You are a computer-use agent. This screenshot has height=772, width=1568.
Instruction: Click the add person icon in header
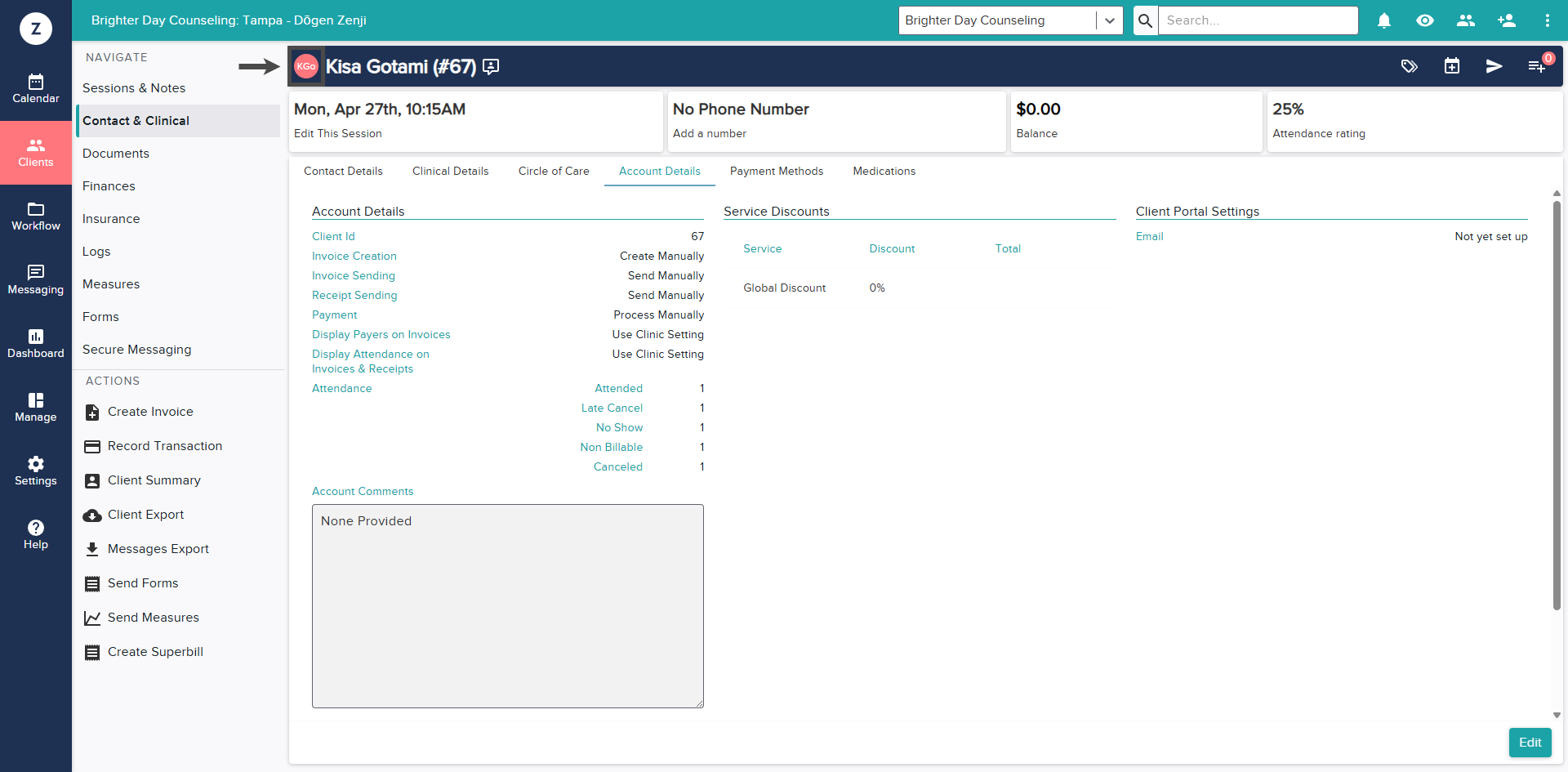point(1507,20)
